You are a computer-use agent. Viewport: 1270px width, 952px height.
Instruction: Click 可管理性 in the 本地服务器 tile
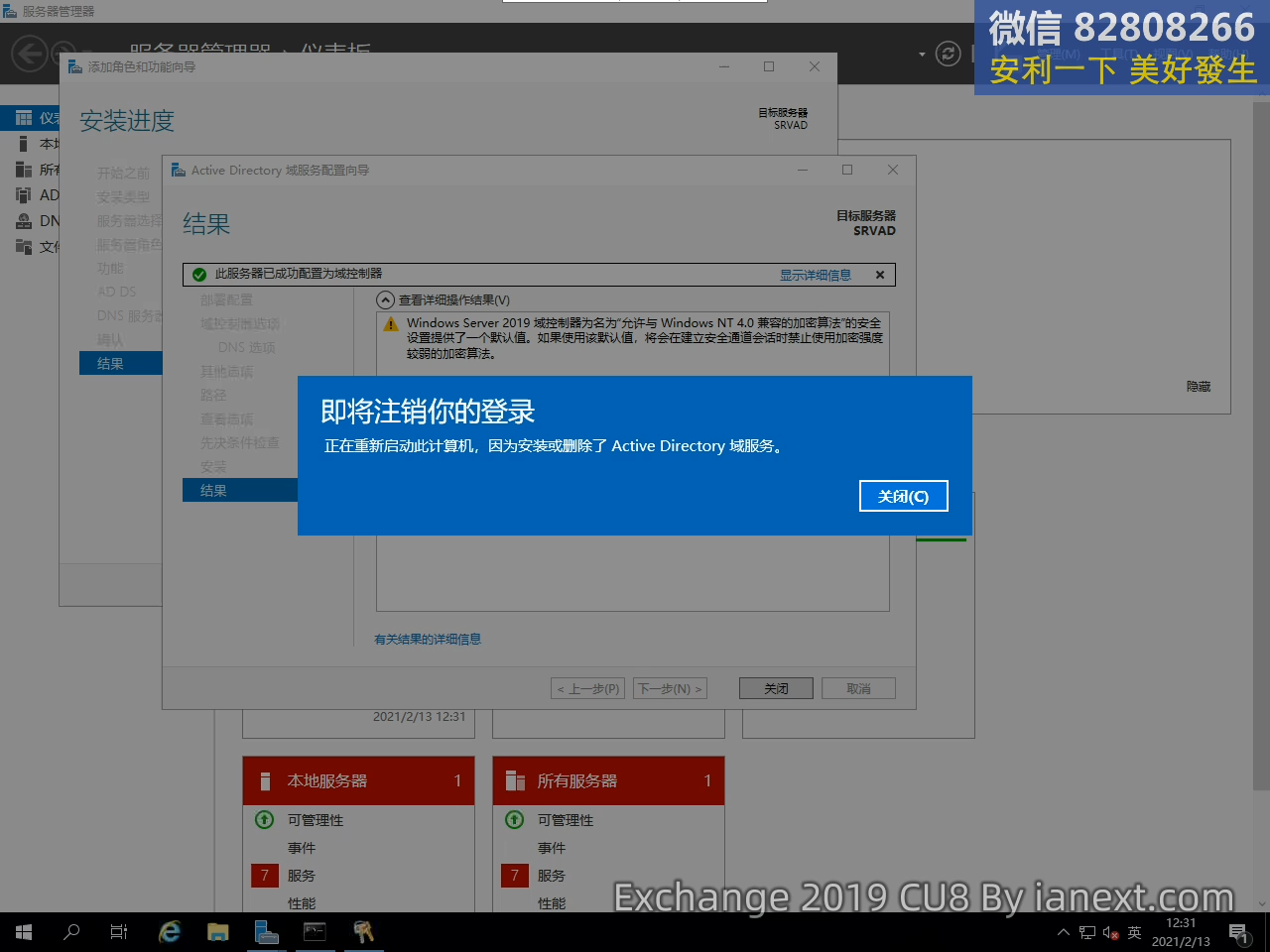coord(316,820)
